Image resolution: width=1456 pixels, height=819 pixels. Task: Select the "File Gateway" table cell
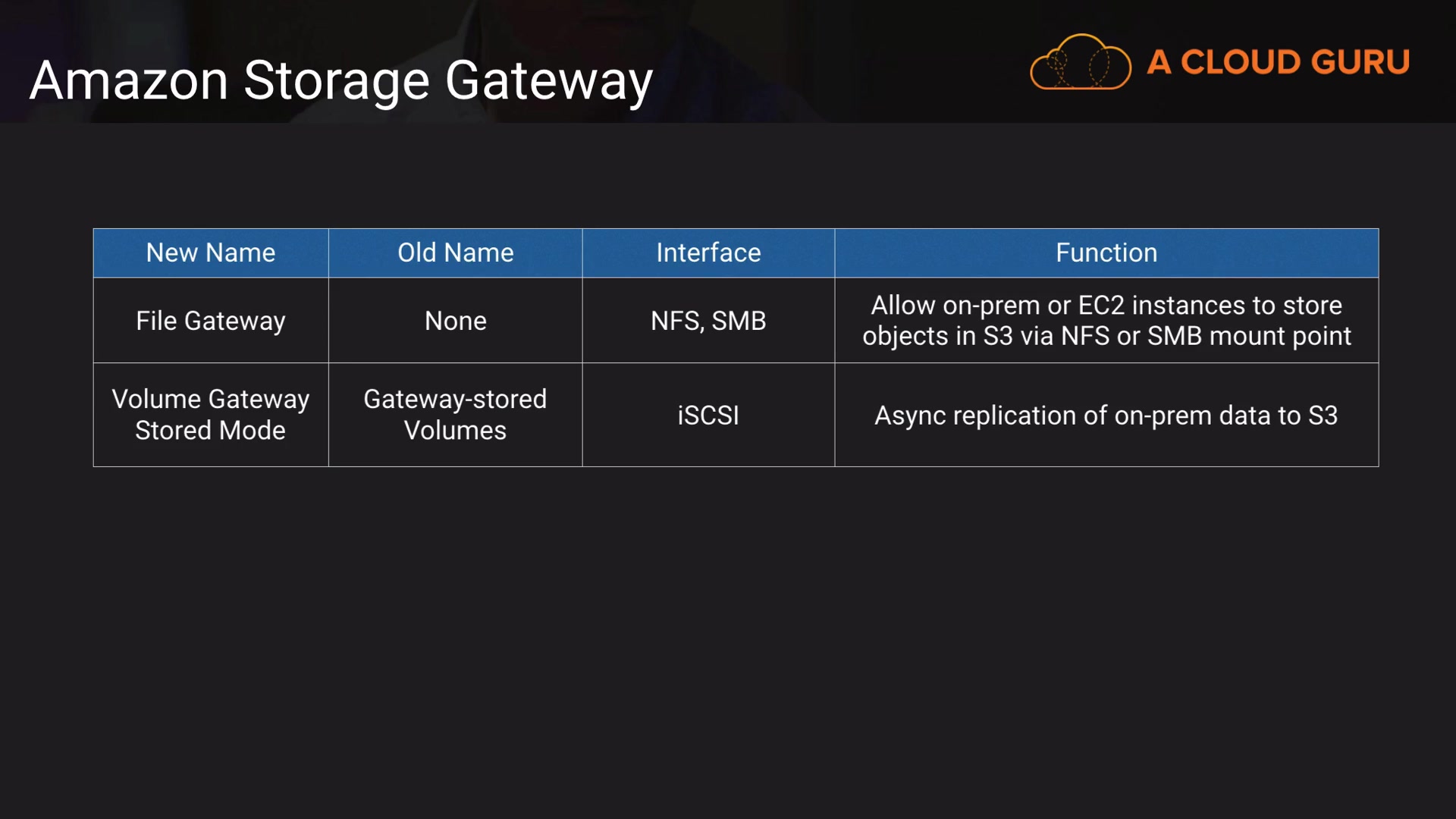click(x=211, y=321)
